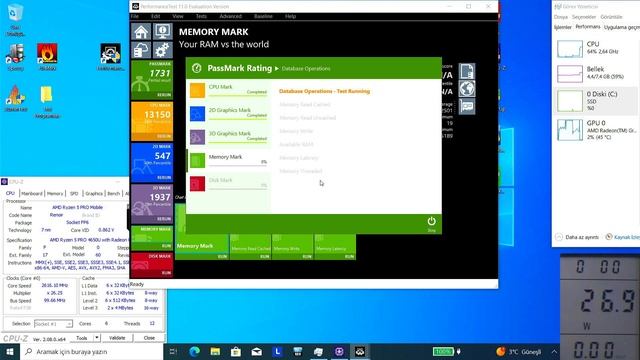Viewport: 640px width, 360px height.
Task: Open cloud baseline manager icon
Action: point(141,50)
